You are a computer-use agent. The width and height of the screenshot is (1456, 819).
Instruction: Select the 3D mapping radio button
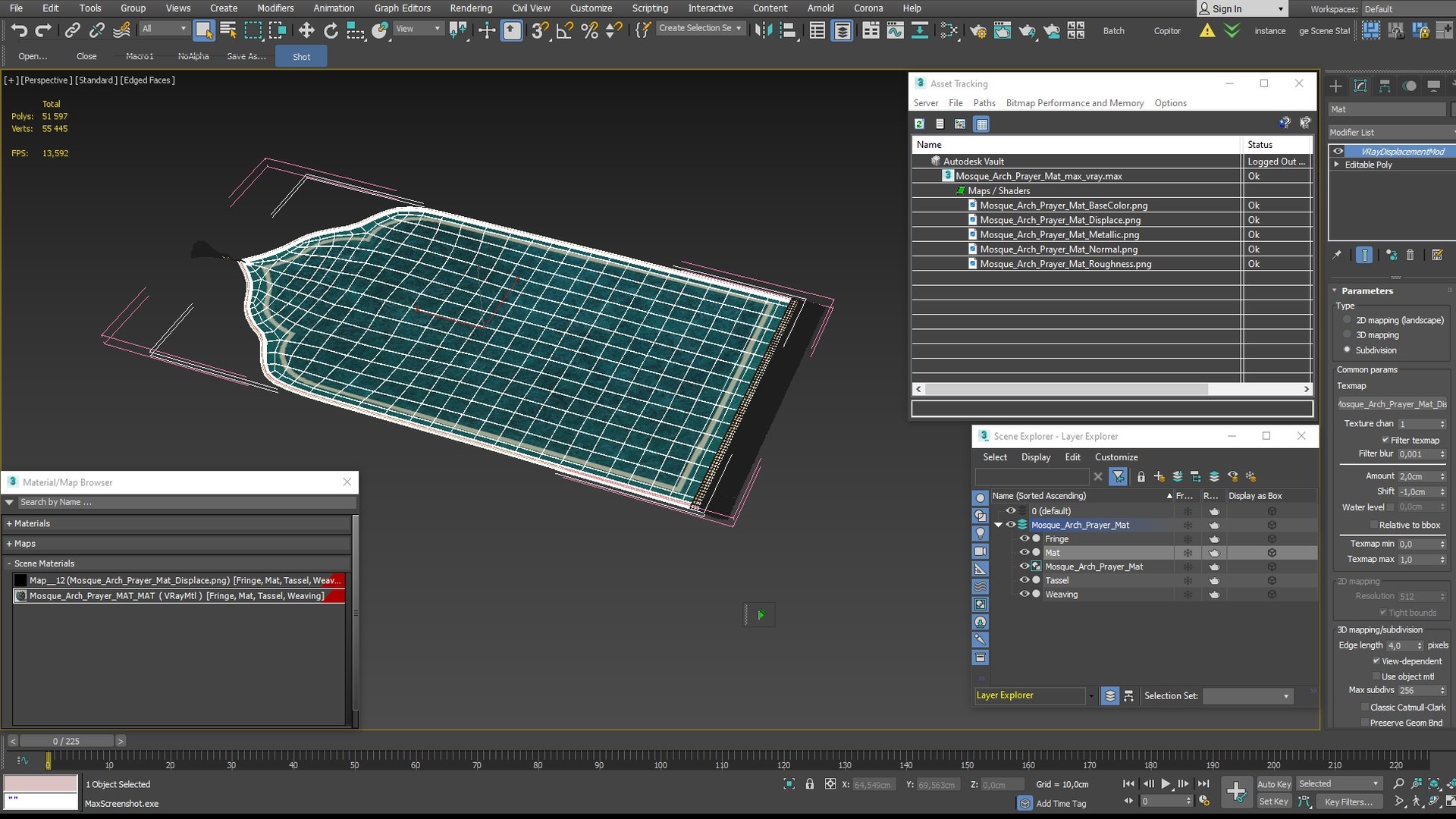click(1348, 334)
